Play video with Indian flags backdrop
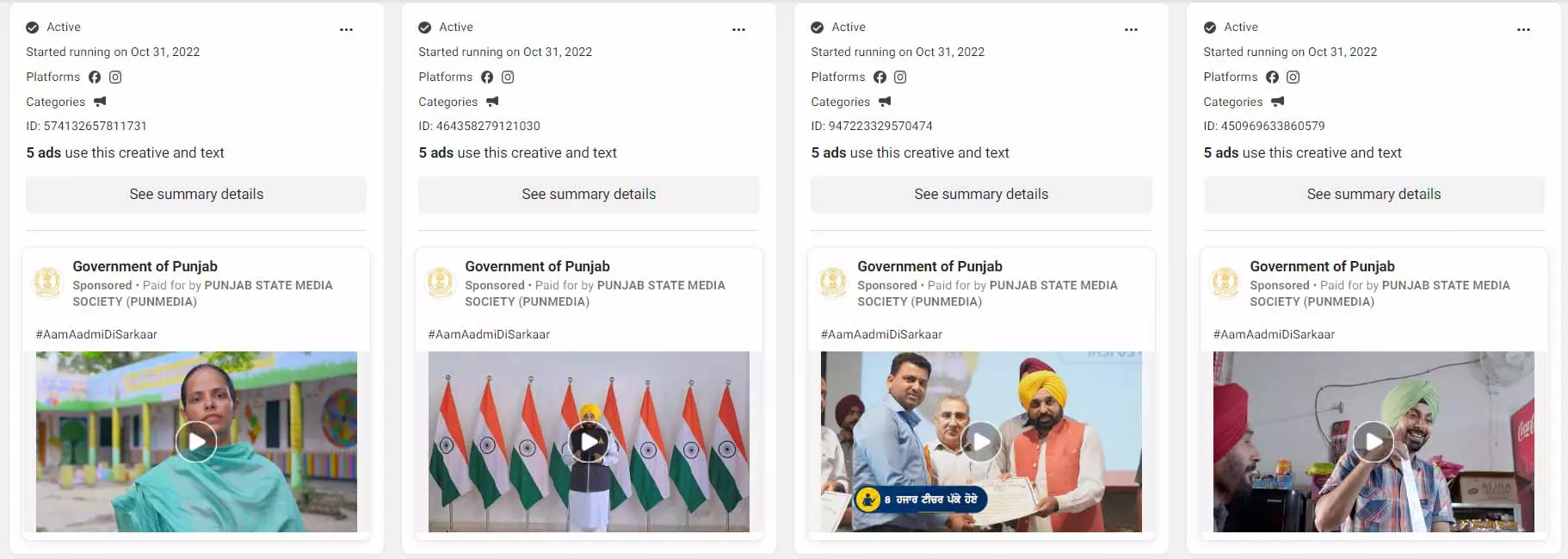Image resolution: width=1568 pixels, height=559 pixels. click(x=589, y=442)
